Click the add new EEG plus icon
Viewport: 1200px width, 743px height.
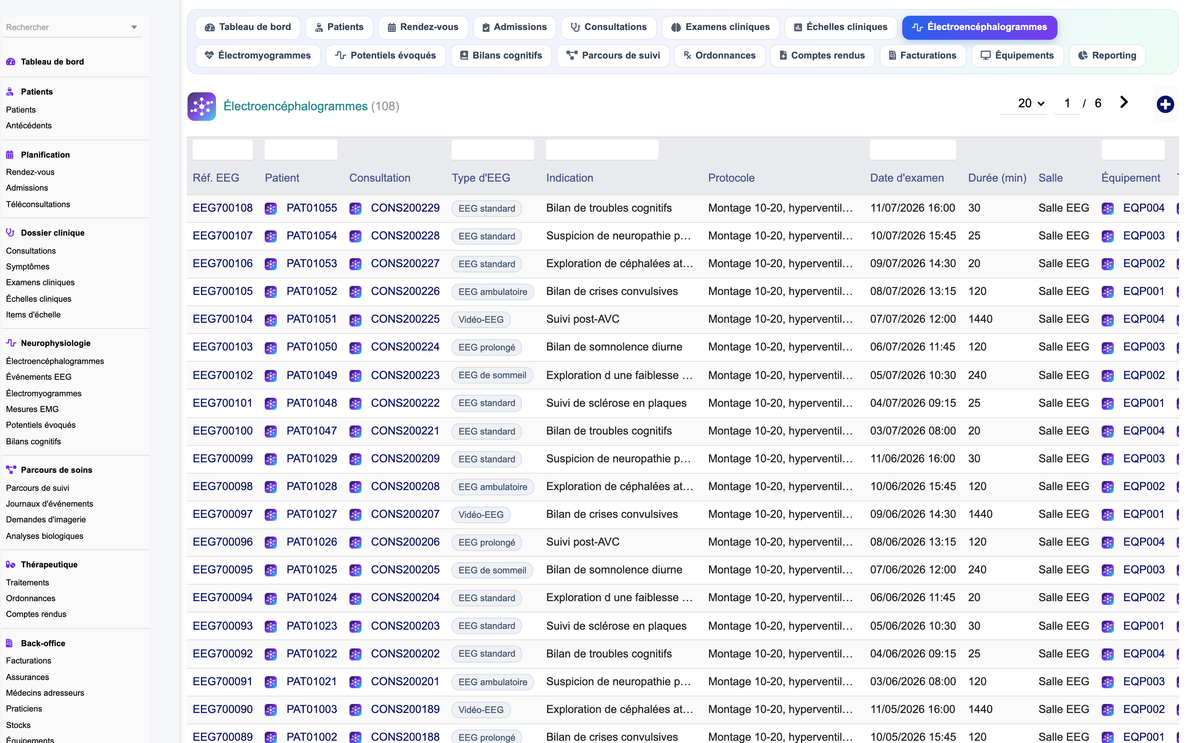pos(1165,104)
